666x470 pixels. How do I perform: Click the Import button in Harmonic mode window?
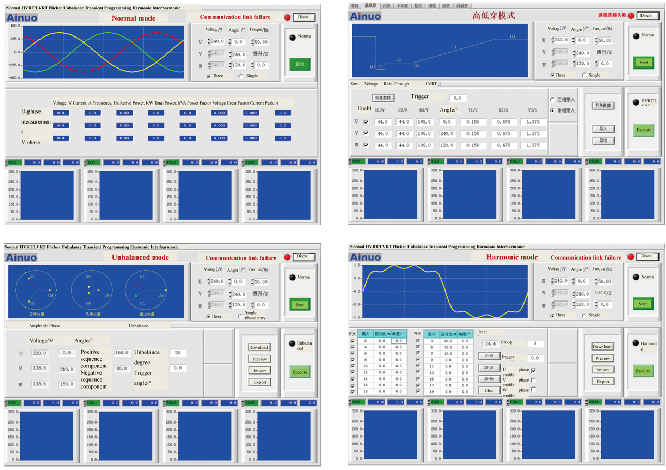click(602, 369)
